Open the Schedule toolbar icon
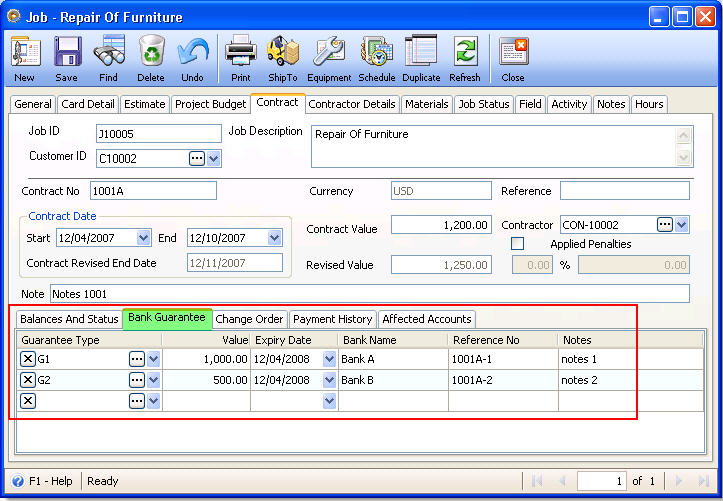 [x=376, y=59]
